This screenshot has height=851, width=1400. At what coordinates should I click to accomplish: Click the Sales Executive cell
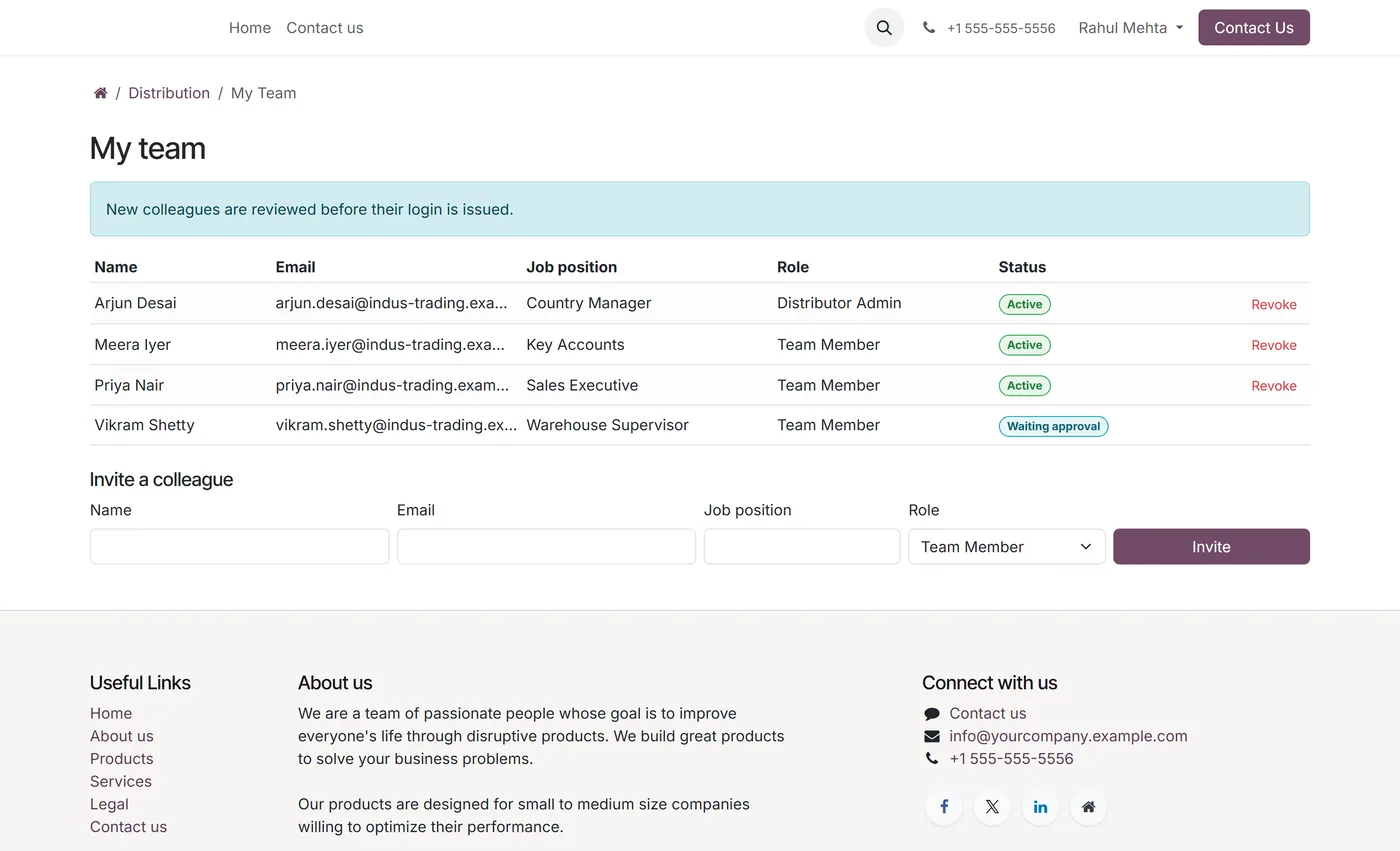[582, 385]
